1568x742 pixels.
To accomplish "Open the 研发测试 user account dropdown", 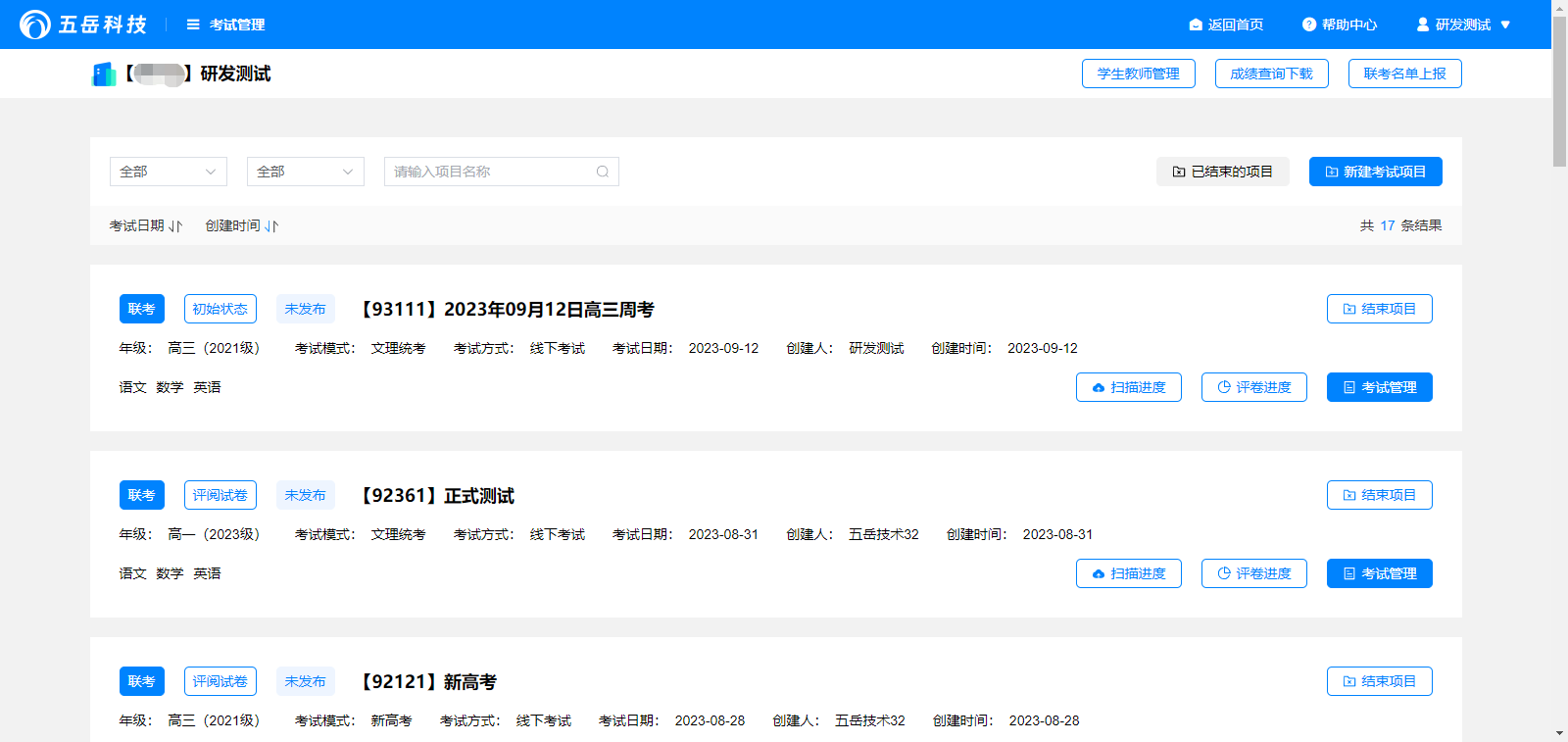I will click(x=1464, y=25).
